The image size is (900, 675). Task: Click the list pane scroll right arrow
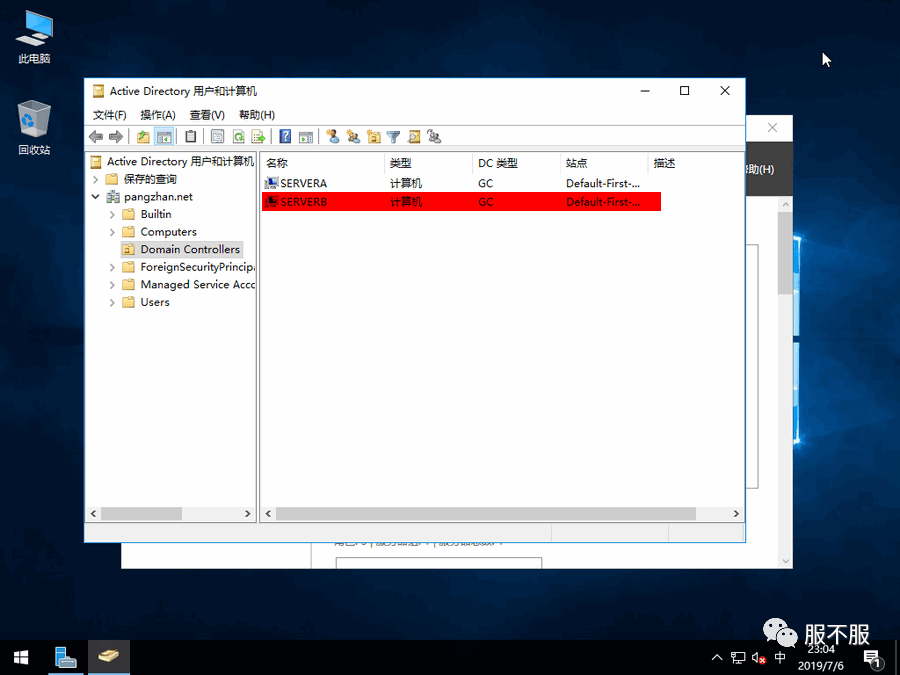(x=736, y=514)
